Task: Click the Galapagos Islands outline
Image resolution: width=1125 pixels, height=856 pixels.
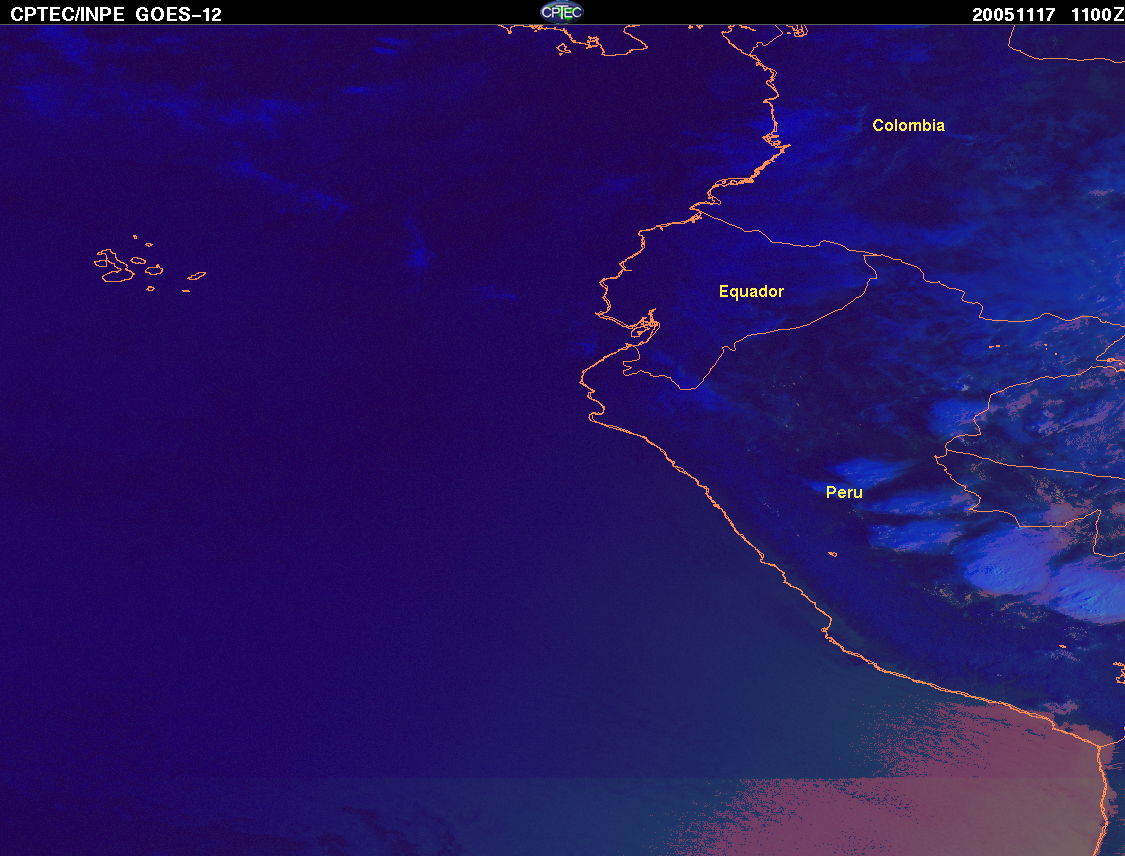Action: click(x=149, y=264)
